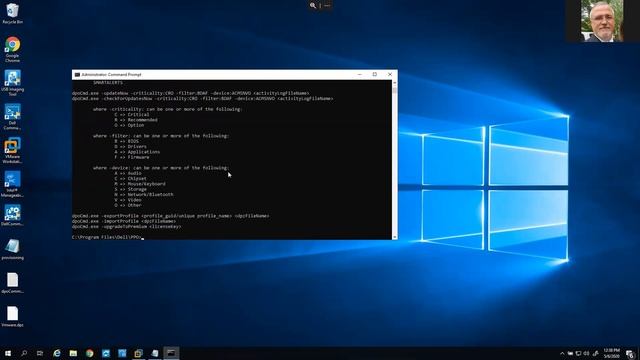640x360 pixels.
Task: Click the 'A => Applications' line
Action: (137, 152)
